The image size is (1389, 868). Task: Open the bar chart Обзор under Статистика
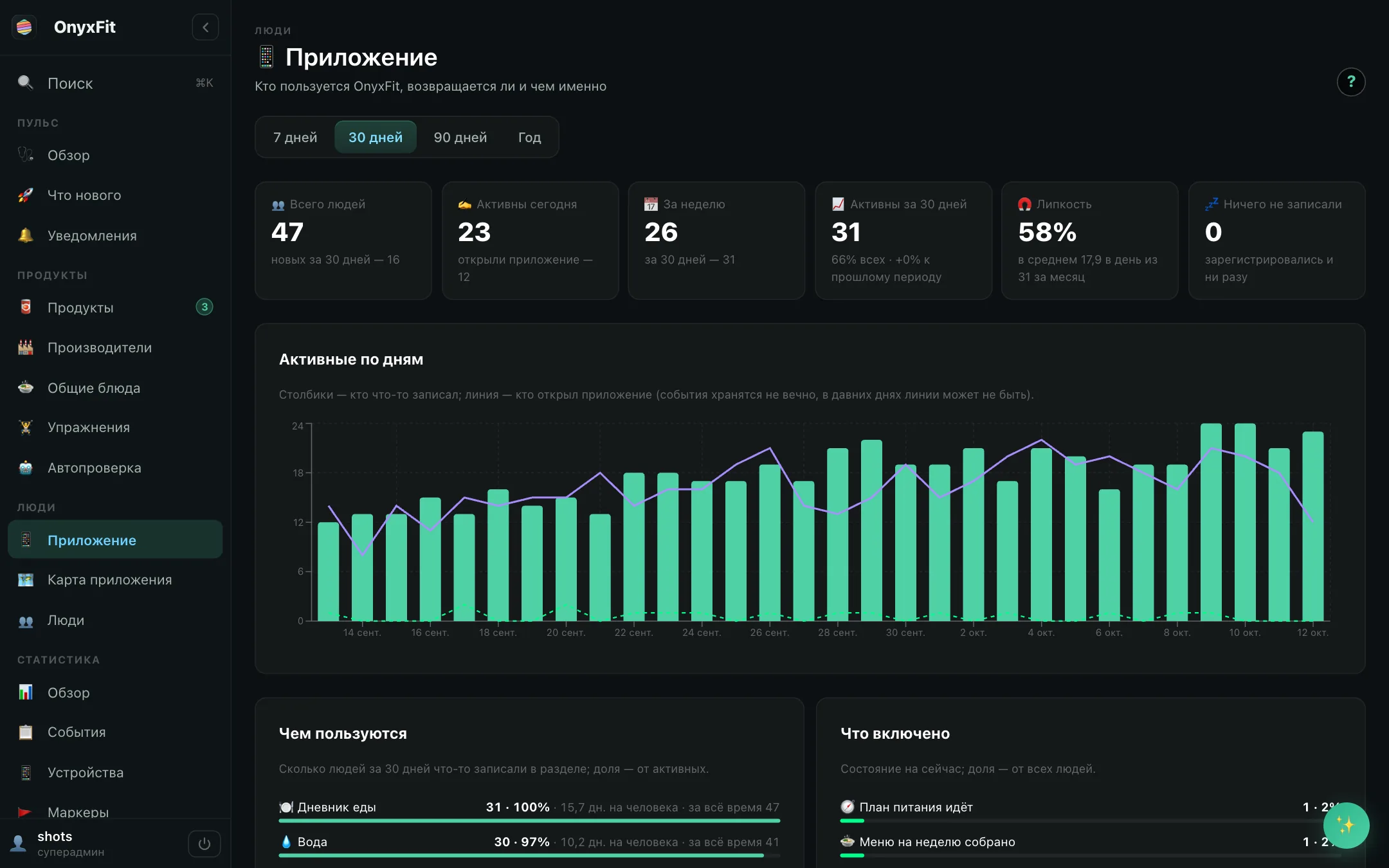point(116,692)
